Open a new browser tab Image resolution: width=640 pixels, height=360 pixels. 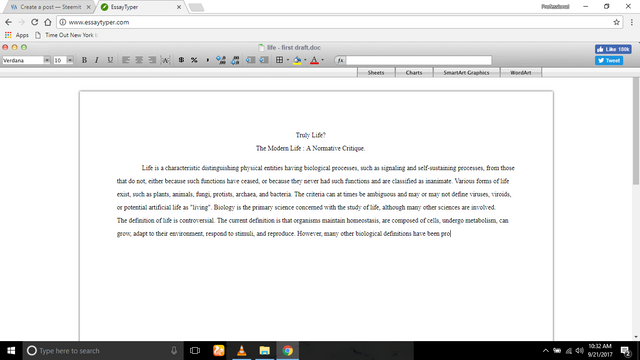tap(196, 7)
